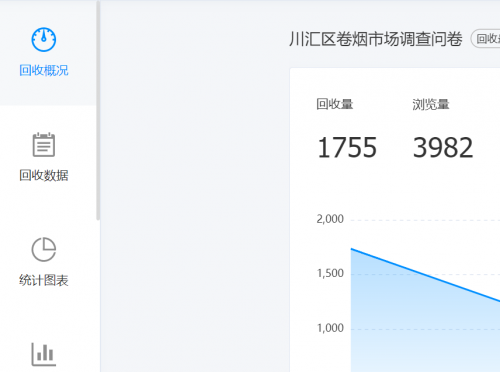Go to the 回收数据 text label
The width and height of the screenshot is (500, 372).
44,175
